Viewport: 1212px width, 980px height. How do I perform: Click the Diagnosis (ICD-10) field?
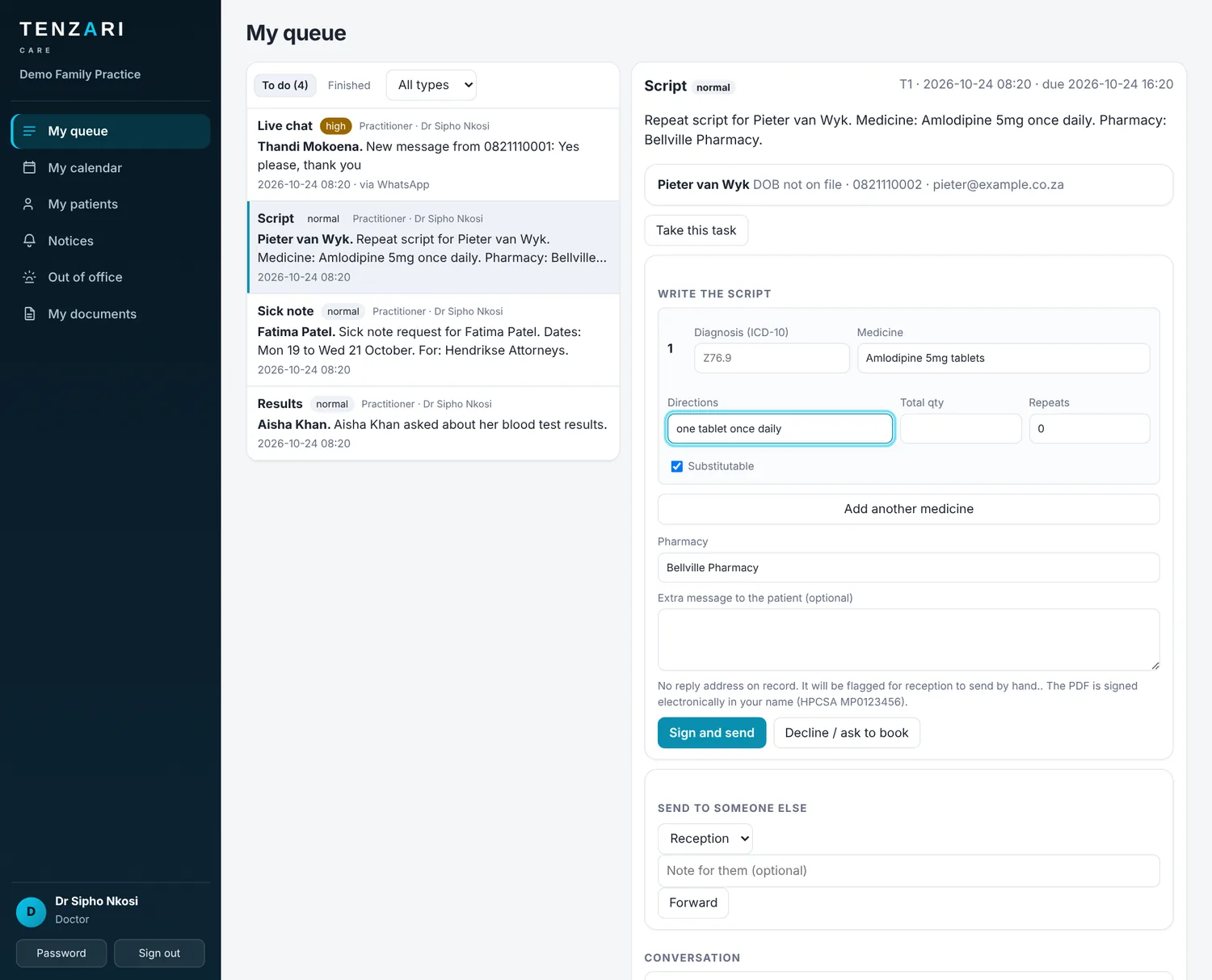[x=772, y=358]
